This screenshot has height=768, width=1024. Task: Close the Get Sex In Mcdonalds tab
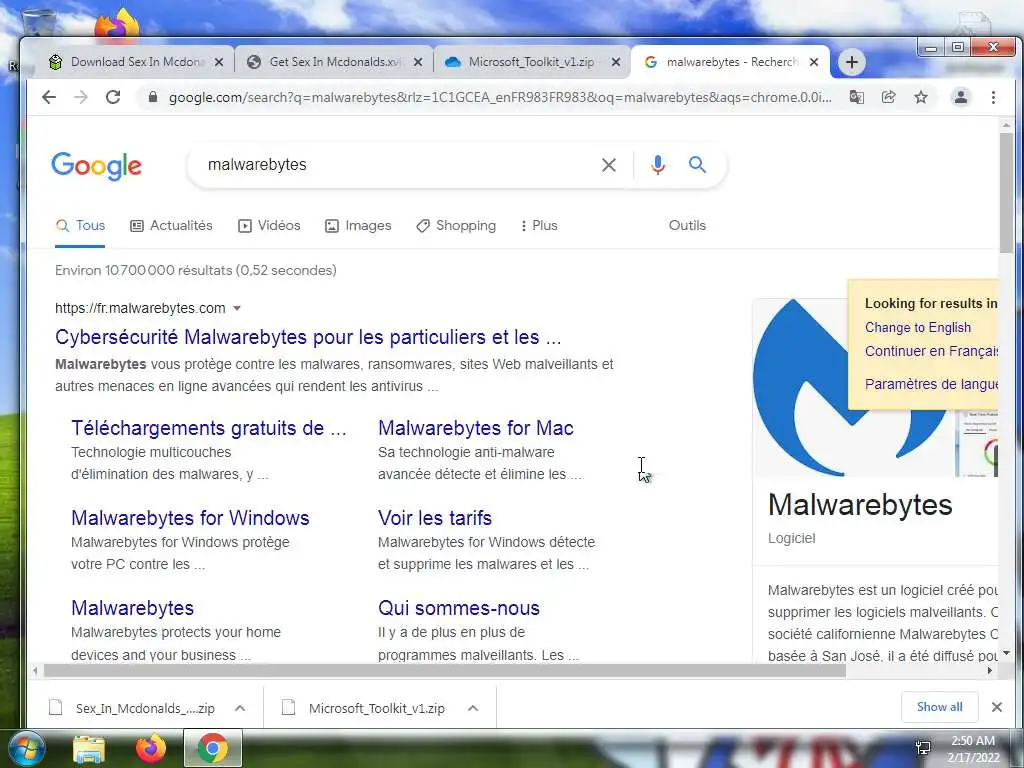pos(419,62)
